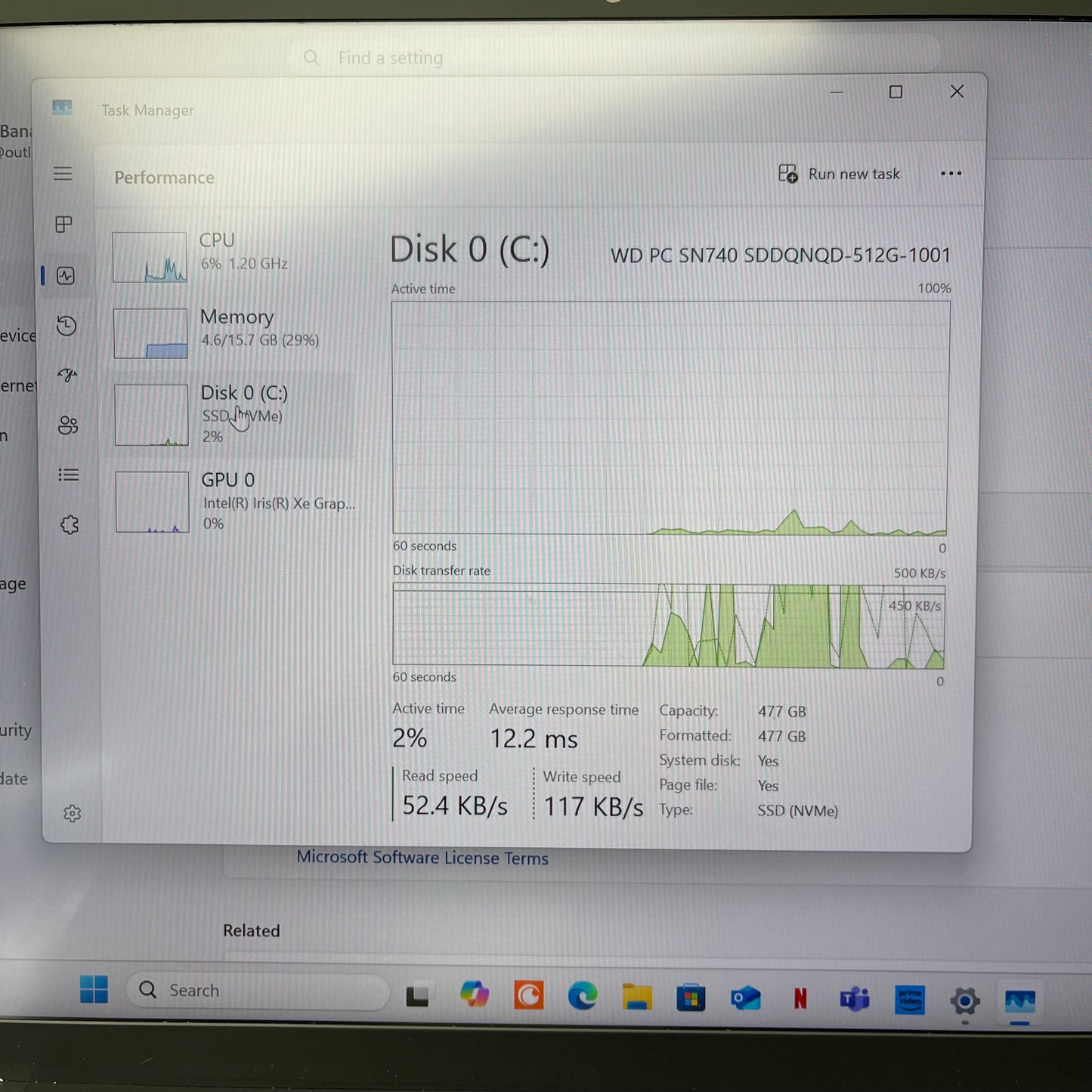1092x1092 pixels.
Task: Open Task Manager settings via bottom gear
Action: click(x=72, y=813)
